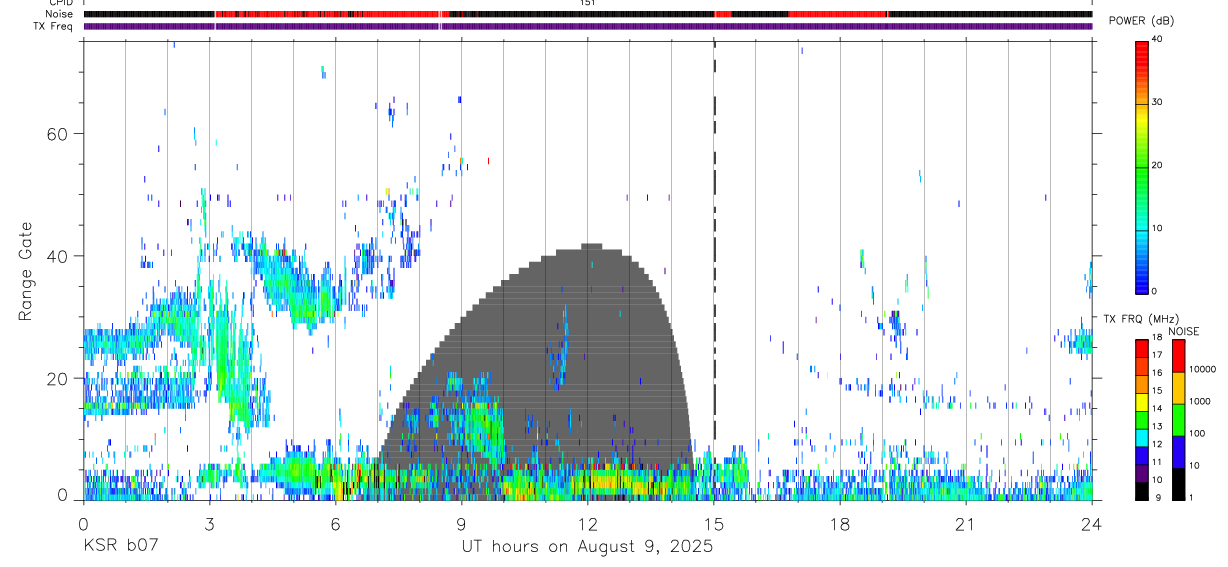
Task: Click the '24' hour tick on time axis
Action: pyautogui.click(x=1092, y=523)
